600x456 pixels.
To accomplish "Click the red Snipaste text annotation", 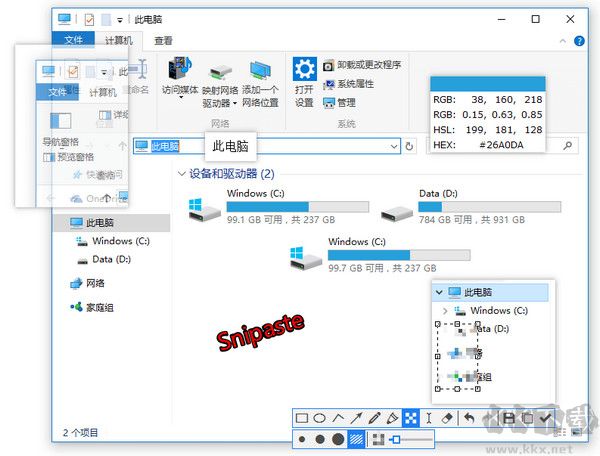I will (x=261, y=332).
